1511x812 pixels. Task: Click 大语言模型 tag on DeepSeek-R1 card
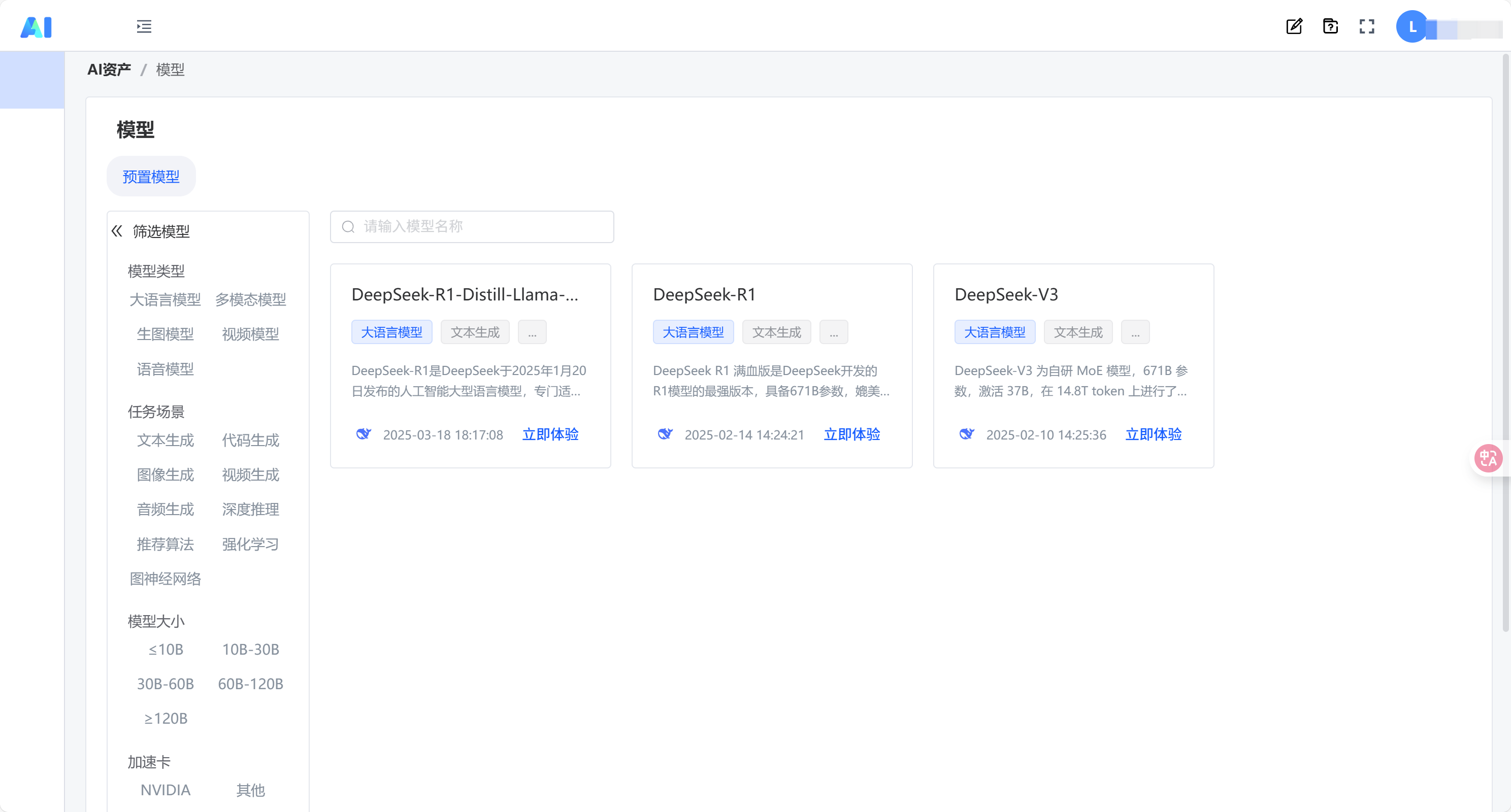click(x=693, y=332)
